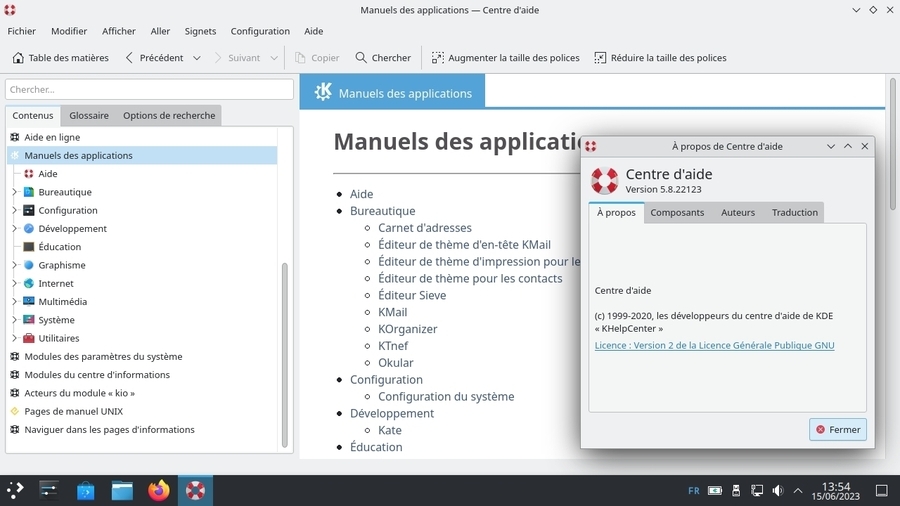Open the Précédent history dropdown arrow
Viewport: 900px width, 506px height.
click(x=197, y=58)
